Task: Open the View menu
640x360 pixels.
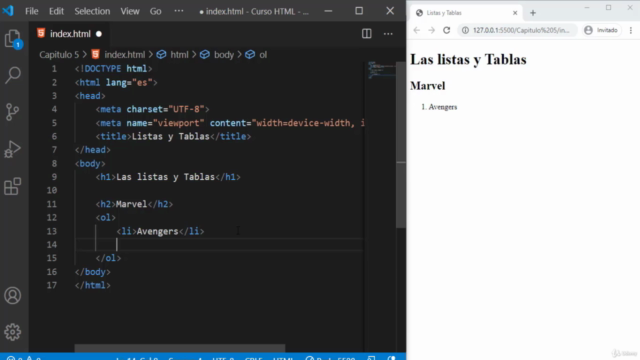Action: tap(130, 11)
